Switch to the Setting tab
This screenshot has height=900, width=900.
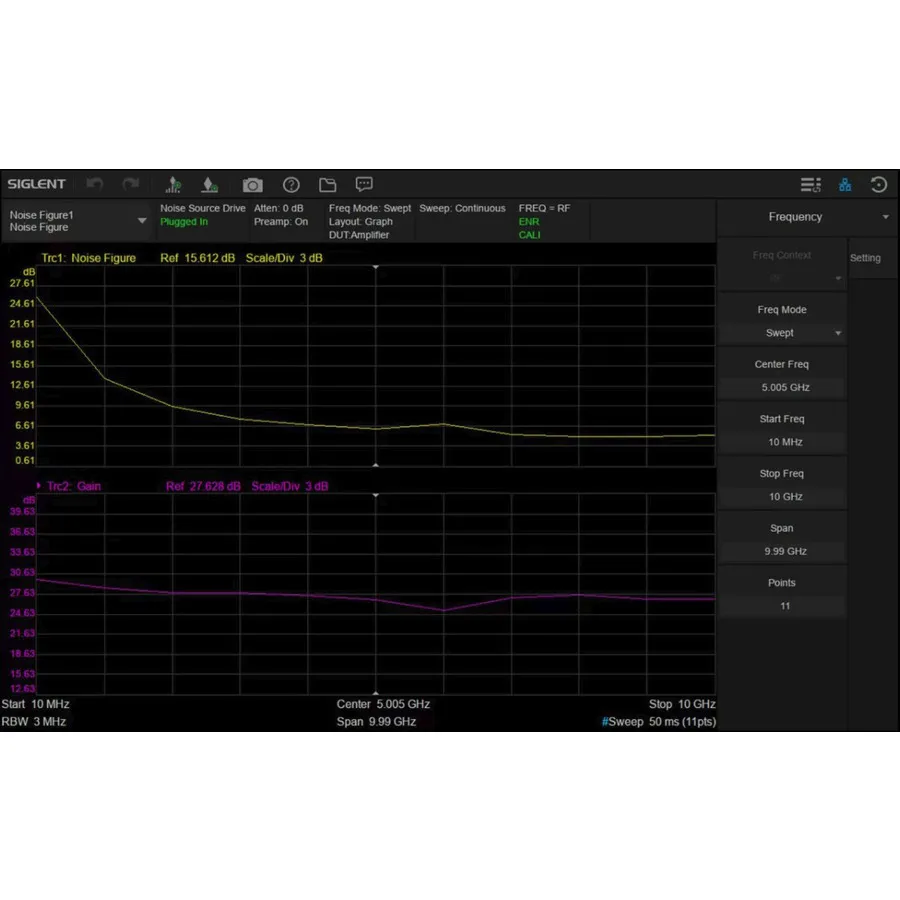pos(866,257)
